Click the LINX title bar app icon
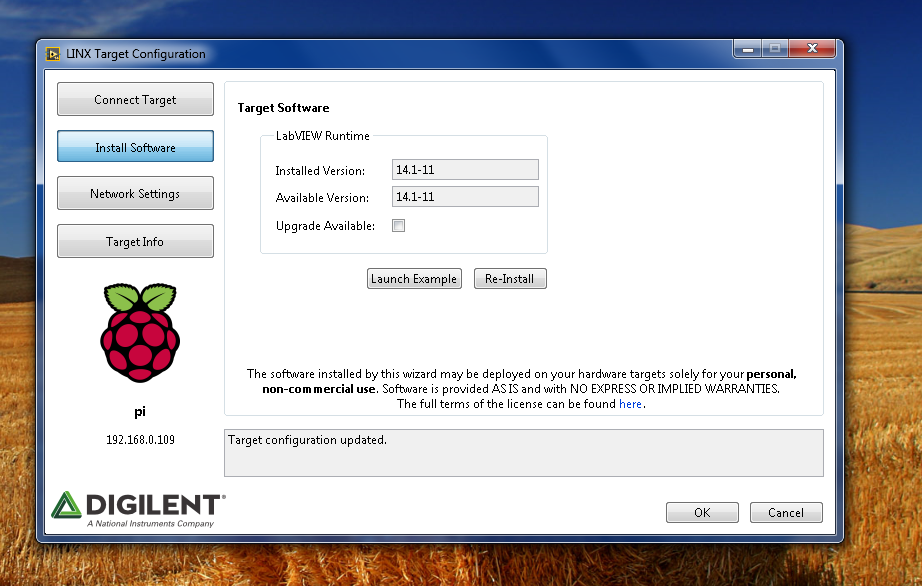The image size is (922, 586). coord(53,54)
